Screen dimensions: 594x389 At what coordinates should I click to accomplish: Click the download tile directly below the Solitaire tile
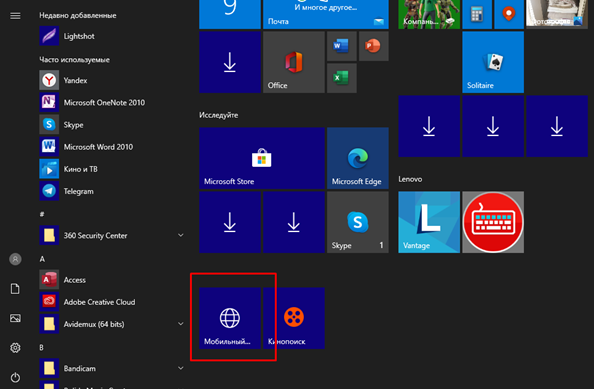[493, 126]
